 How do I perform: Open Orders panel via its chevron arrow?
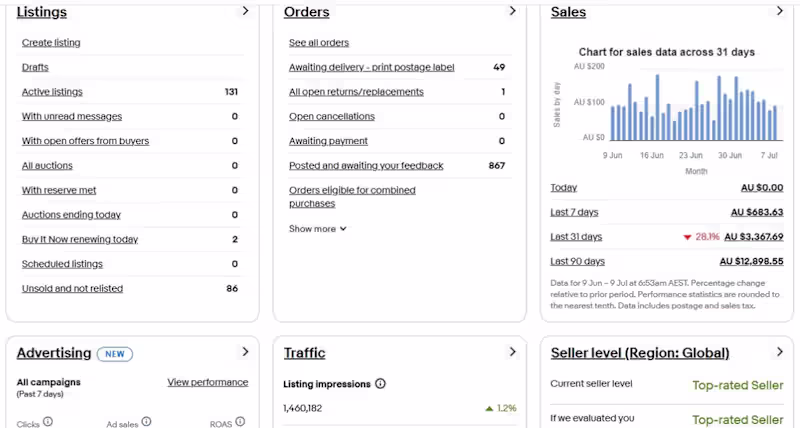tap(513, 11)
